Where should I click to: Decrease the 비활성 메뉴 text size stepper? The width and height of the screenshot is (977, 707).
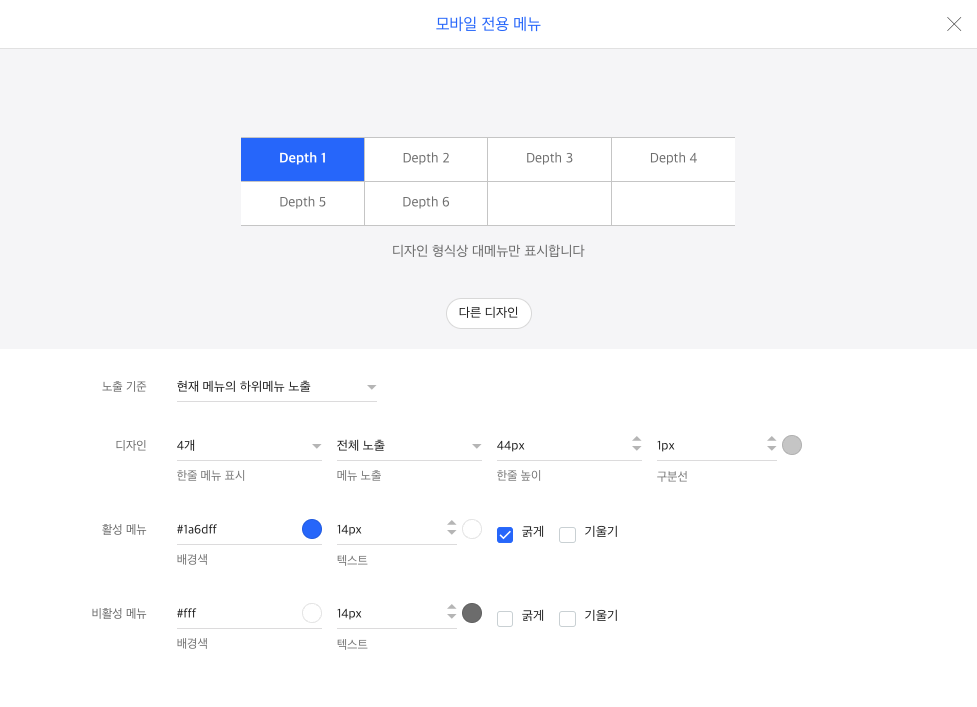(x=452, y=616)
